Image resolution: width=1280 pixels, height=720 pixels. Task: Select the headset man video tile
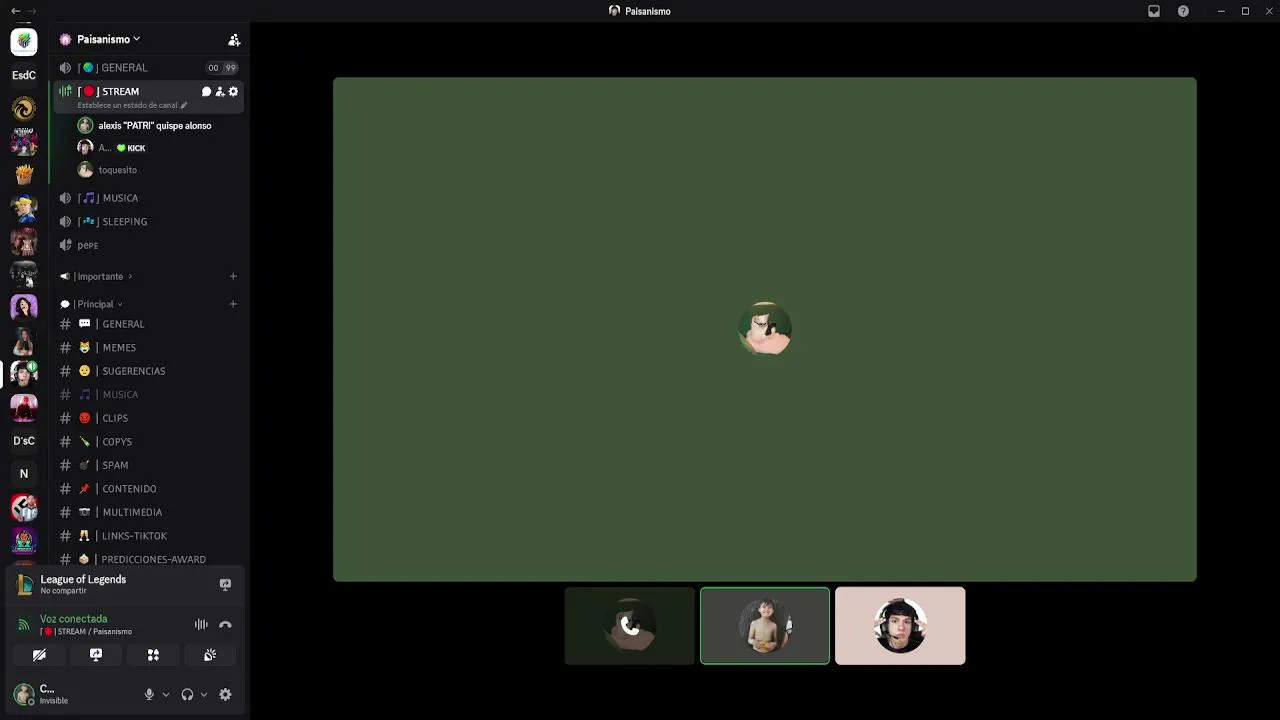pos(900,626)
